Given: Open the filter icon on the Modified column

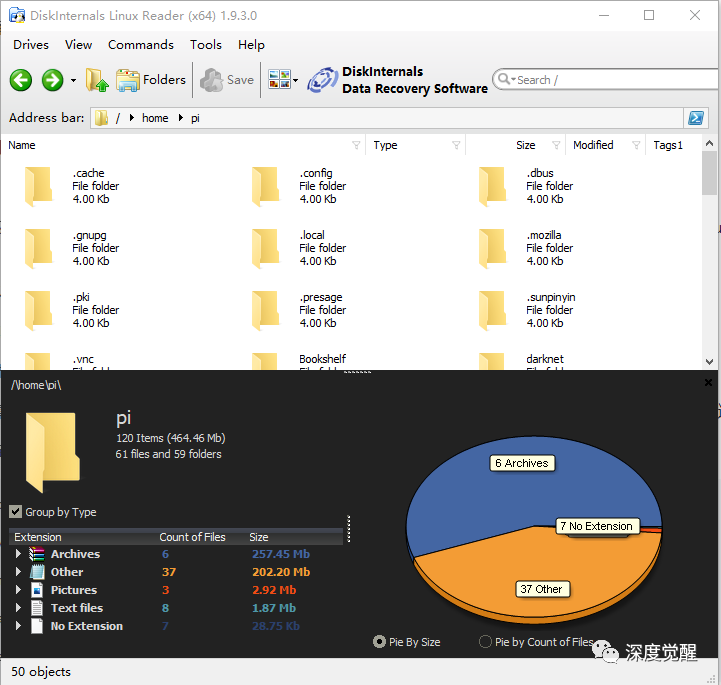Looking at the screenshot, I should 636,145.
